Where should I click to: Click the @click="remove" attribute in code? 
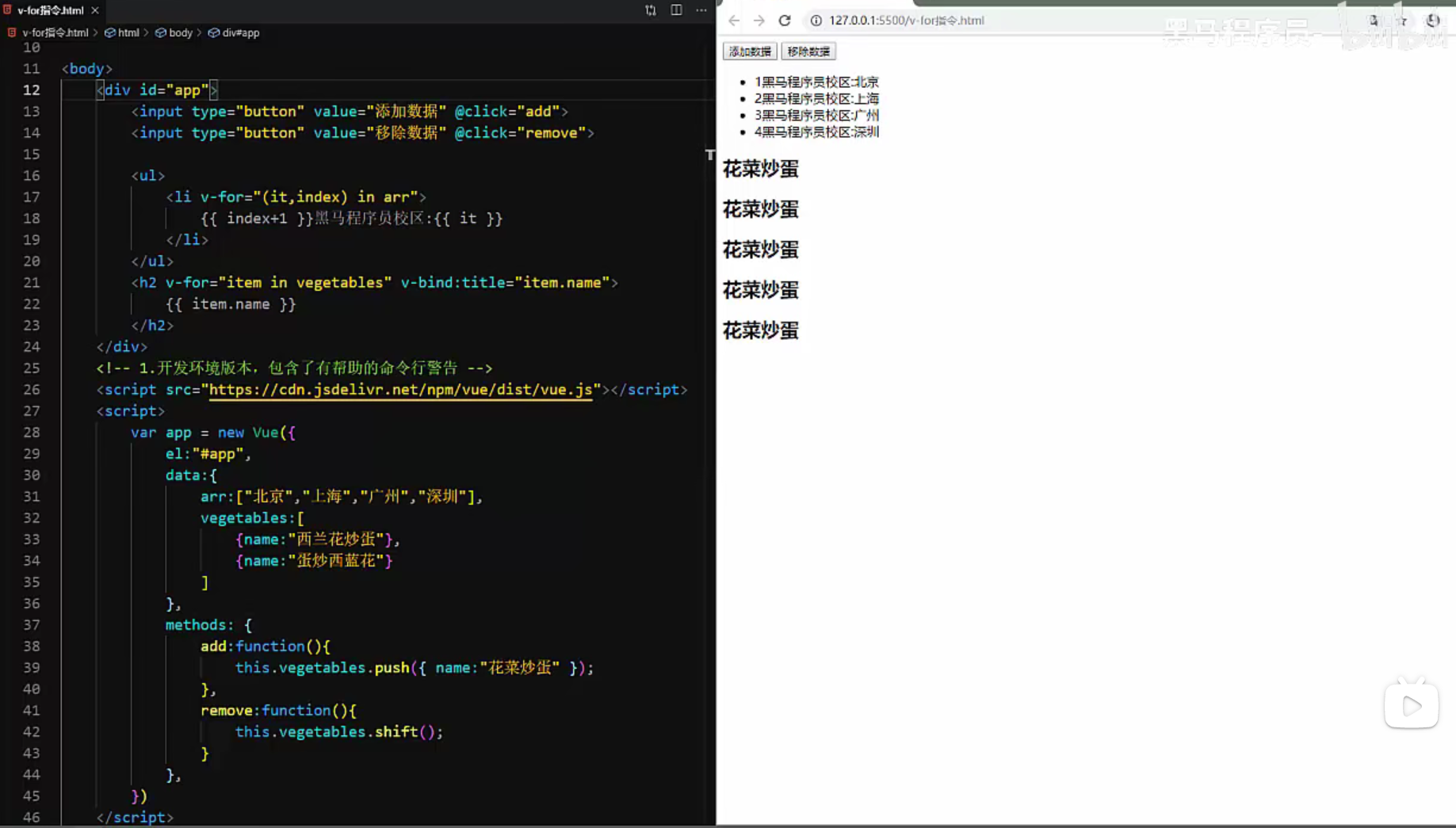click(x=521, y=133)
